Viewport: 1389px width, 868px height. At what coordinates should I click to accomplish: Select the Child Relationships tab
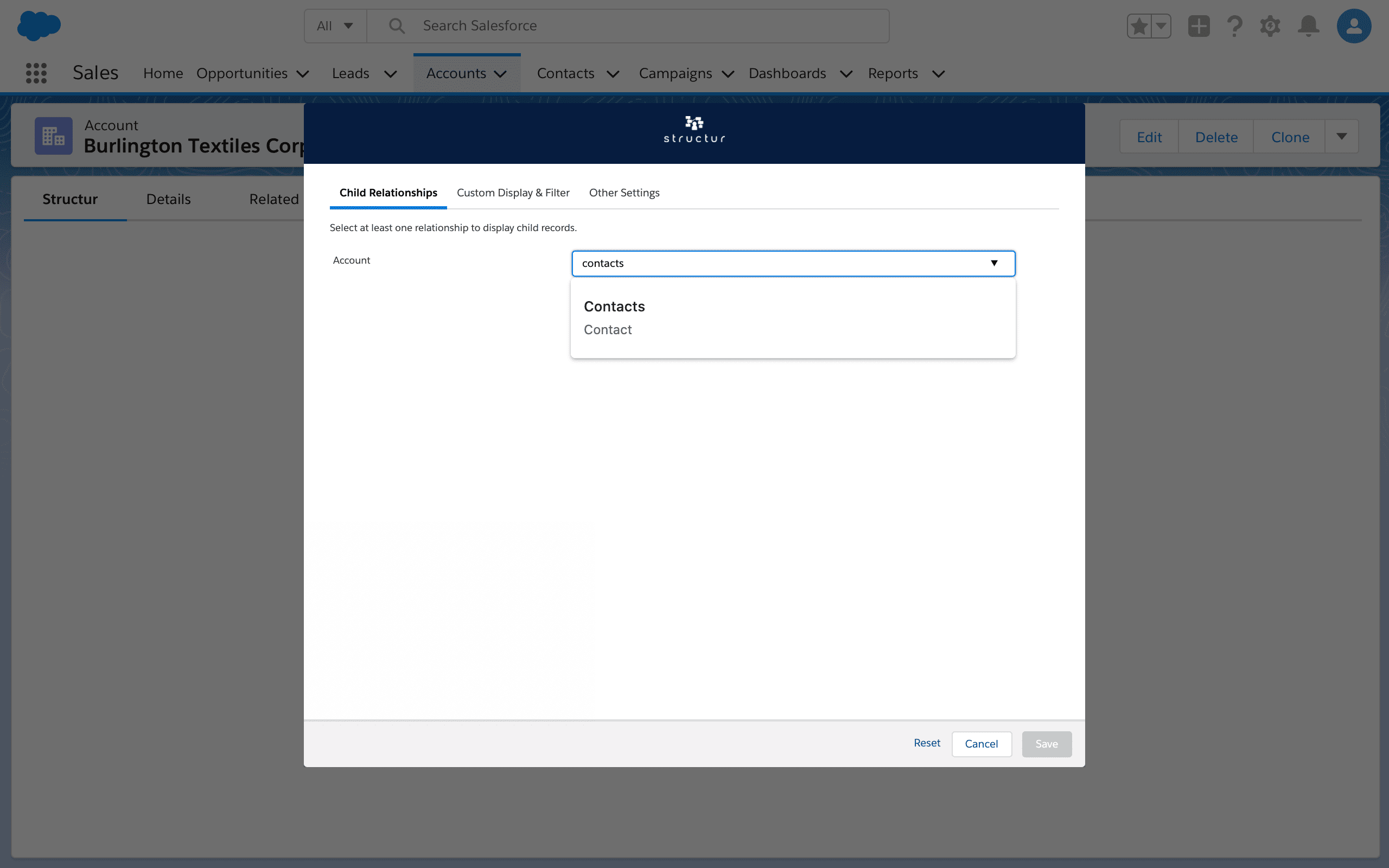388,193
